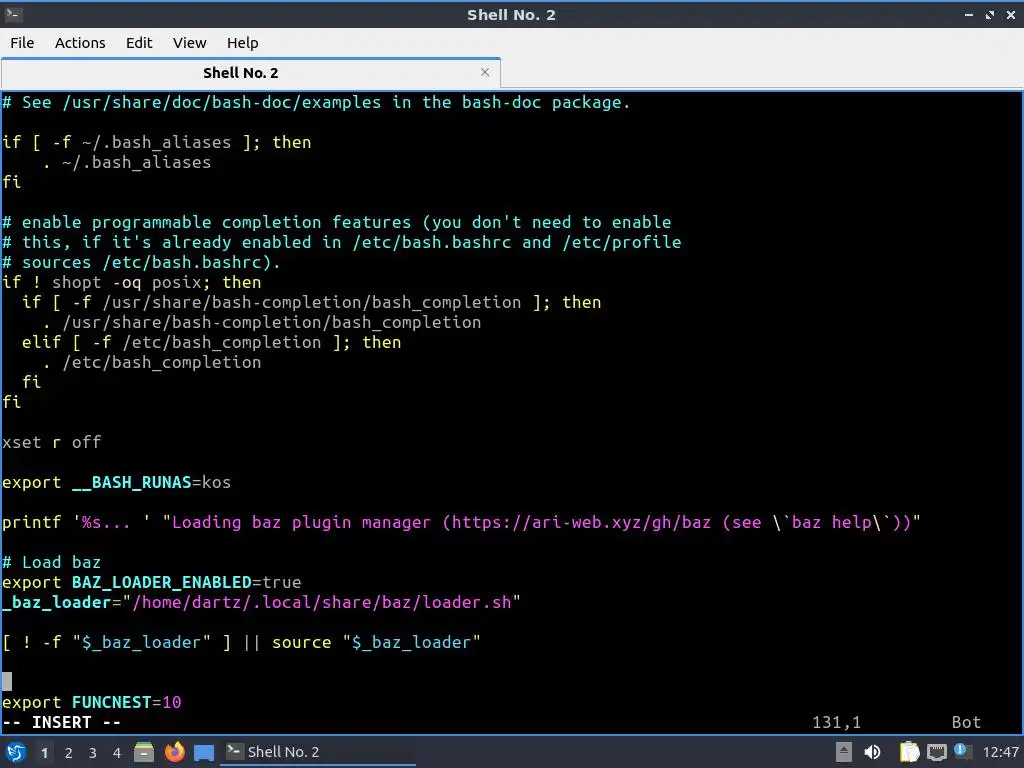Viewport: 1024px width, 768px height.
Task: Open the File menu
Action: coord(22,43)
